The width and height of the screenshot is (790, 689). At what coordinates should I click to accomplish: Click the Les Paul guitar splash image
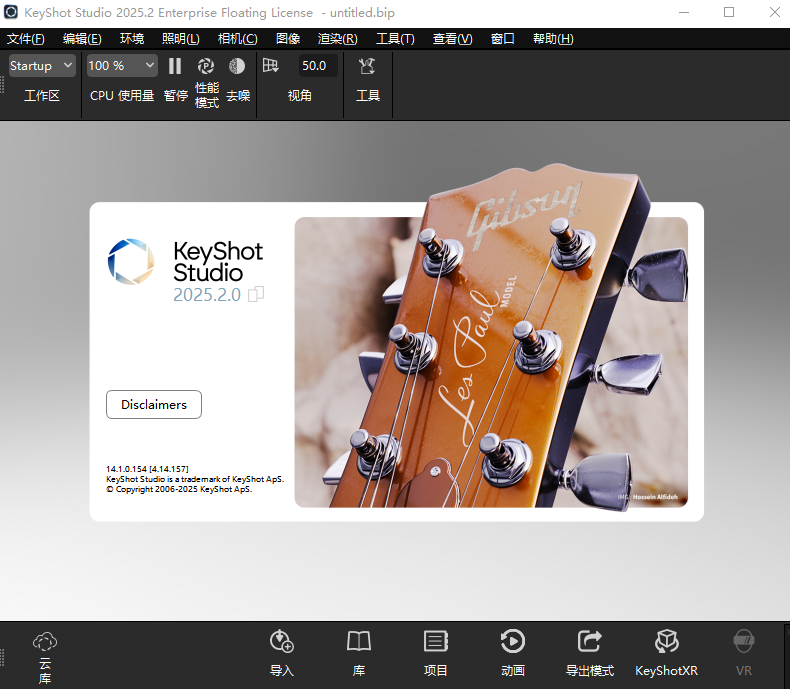(491, 362)
